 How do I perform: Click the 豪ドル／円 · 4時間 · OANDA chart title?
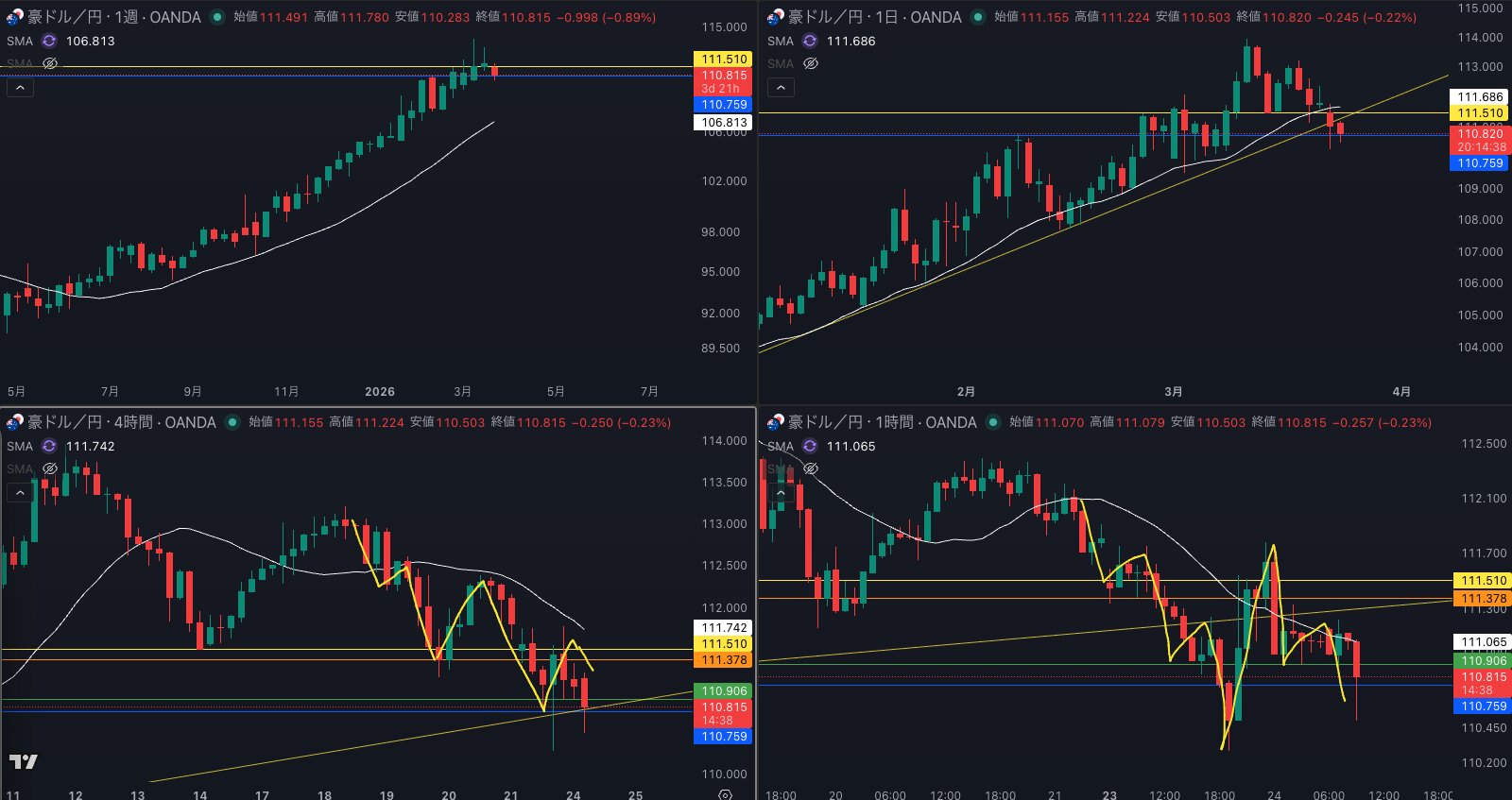click(122, 422)
